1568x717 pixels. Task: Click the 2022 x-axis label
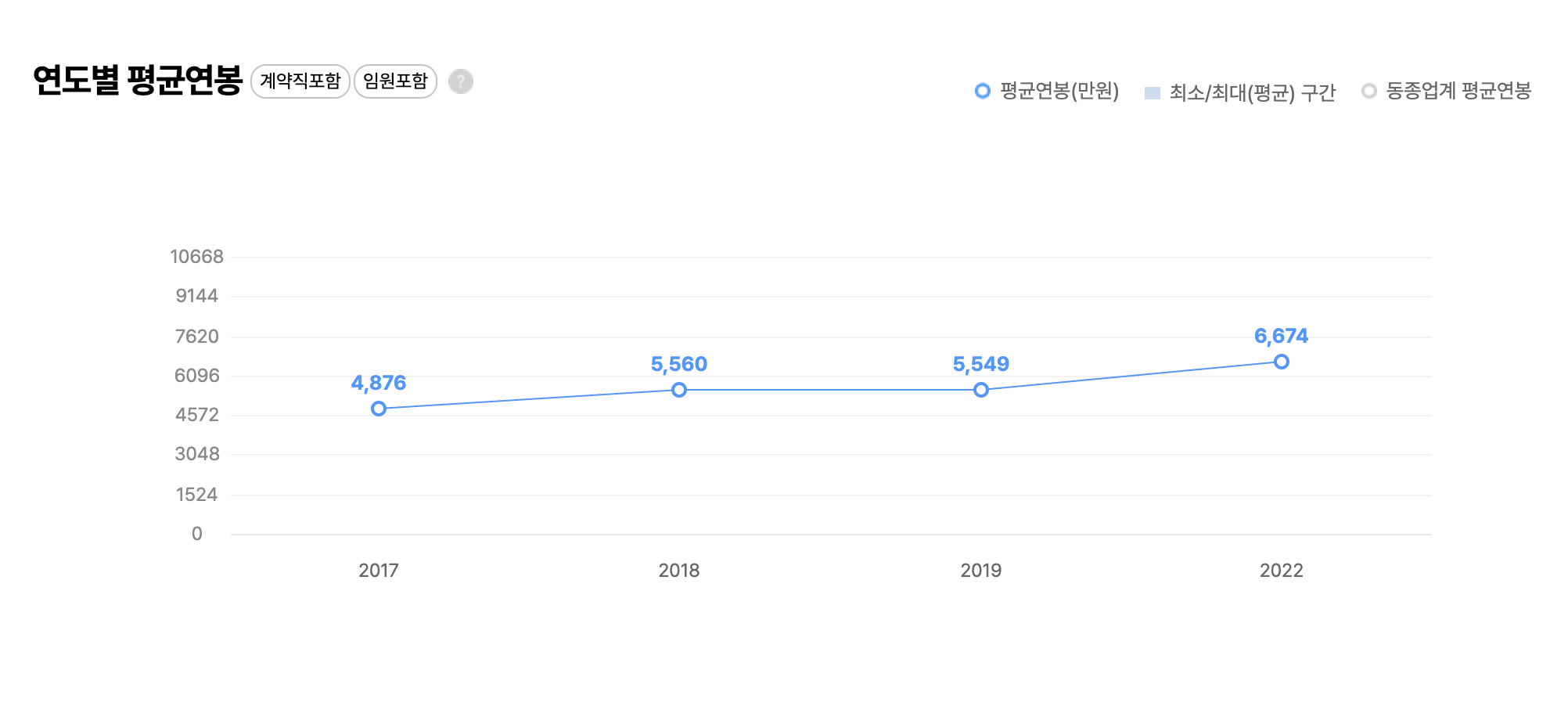coord(1282,571)
